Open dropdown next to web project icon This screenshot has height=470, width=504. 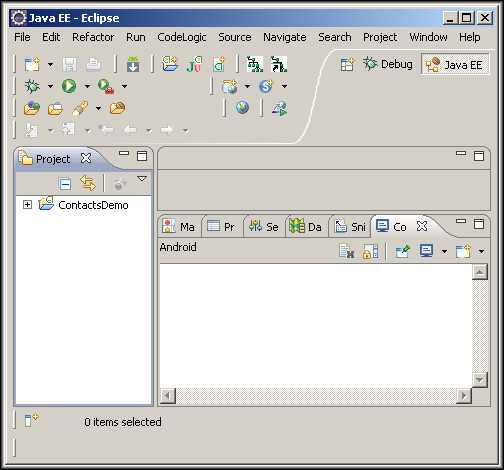point(247,86)
